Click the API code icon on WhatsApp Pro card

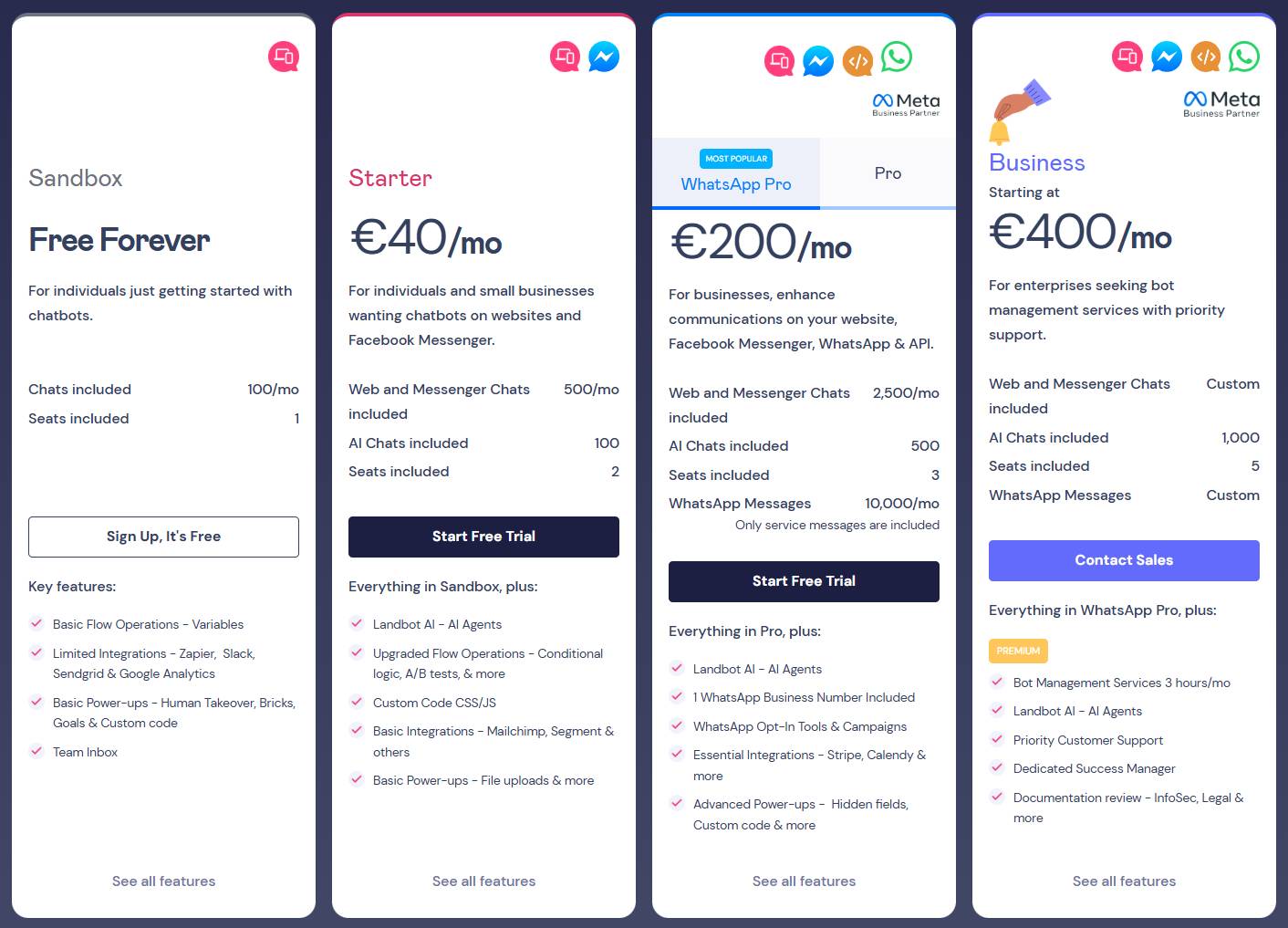[x=857, y=60]
